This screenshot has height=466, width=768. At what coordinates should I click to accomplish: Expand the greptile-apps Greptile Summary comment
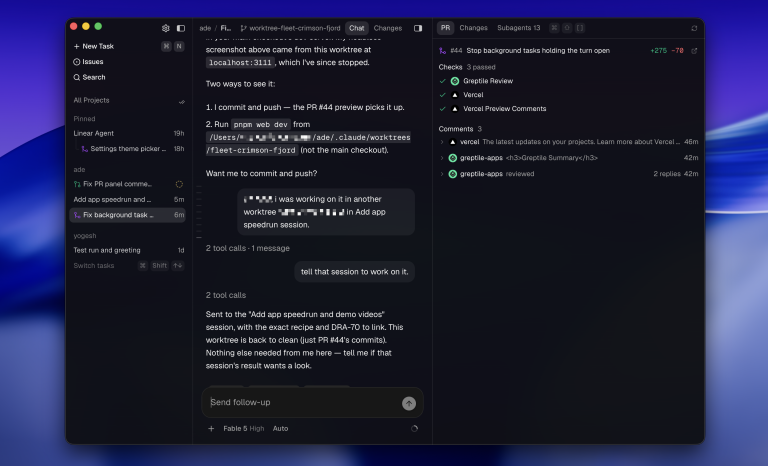pos(442,158)
